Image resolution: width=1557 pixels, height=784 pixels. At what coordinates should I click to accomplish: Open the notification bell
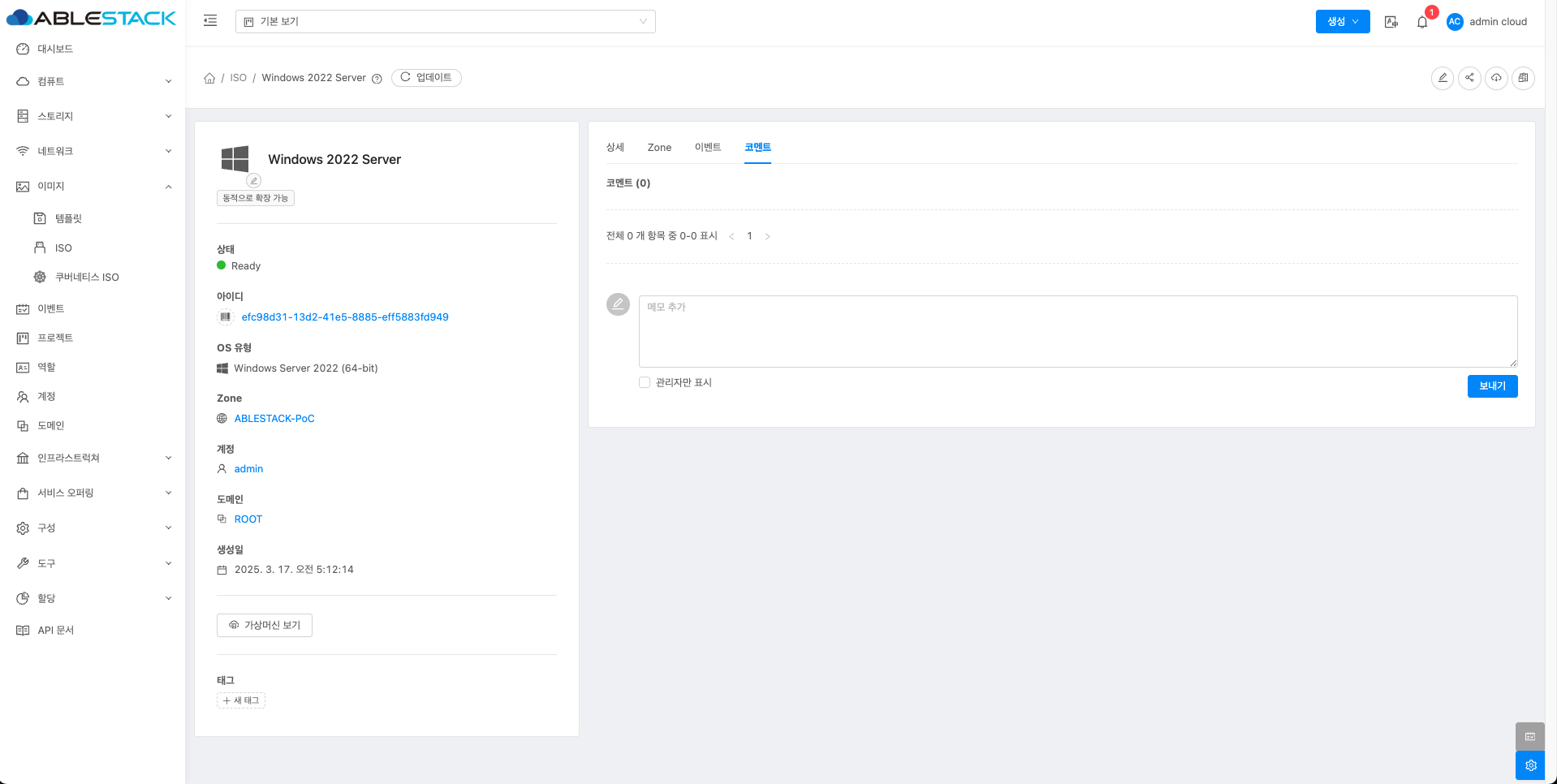pyautogui.click(x=1422, y=22)
